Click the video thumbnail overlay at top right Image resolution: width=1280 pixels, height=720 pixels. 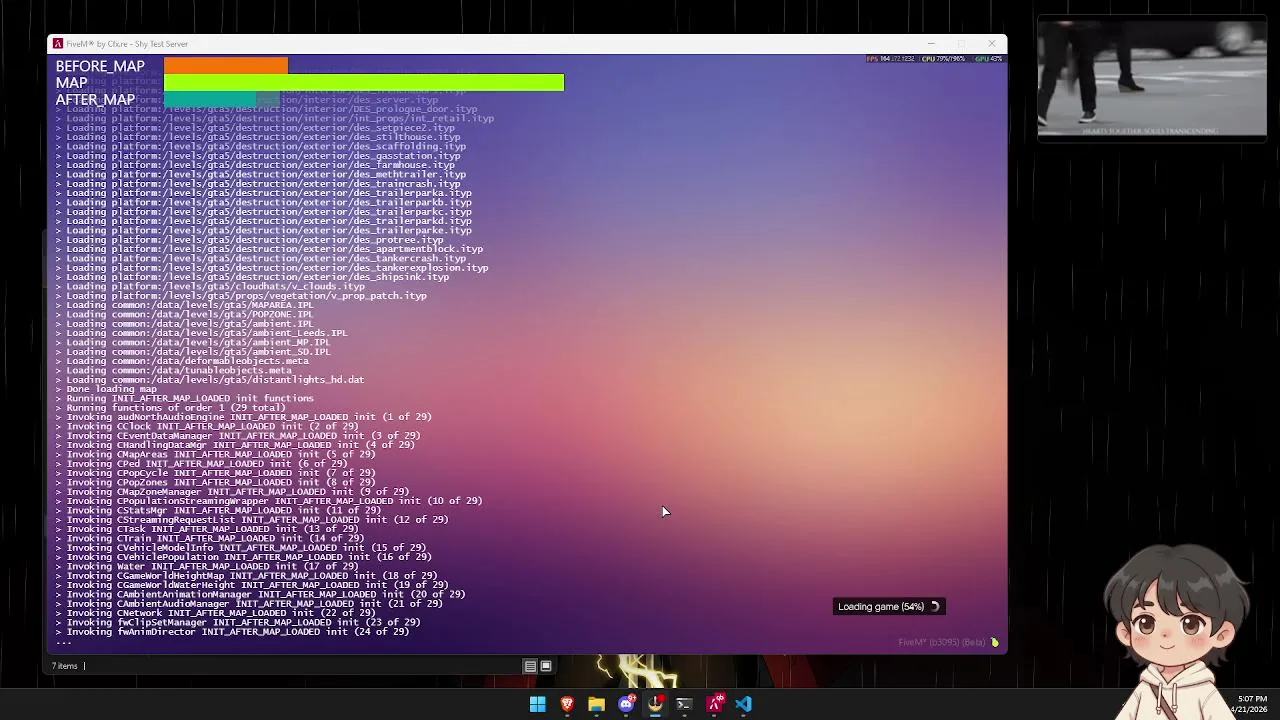1152,78
